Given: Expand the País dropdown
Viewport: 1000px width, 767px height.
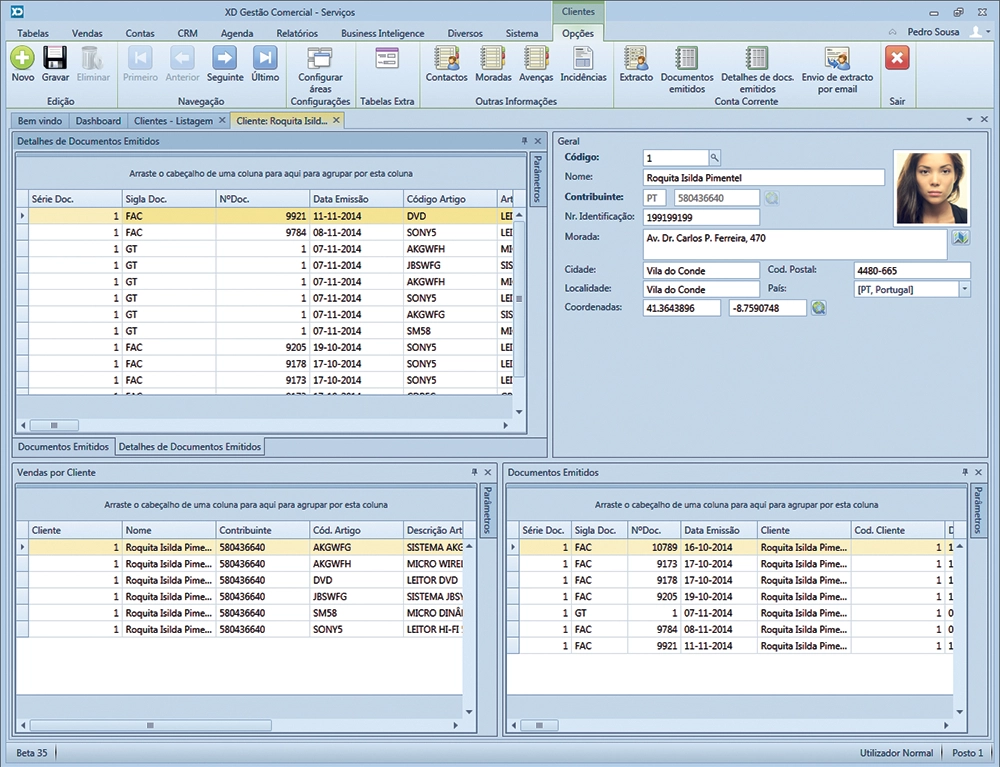Looking at the screenshot, I should [x=964, y=290].
